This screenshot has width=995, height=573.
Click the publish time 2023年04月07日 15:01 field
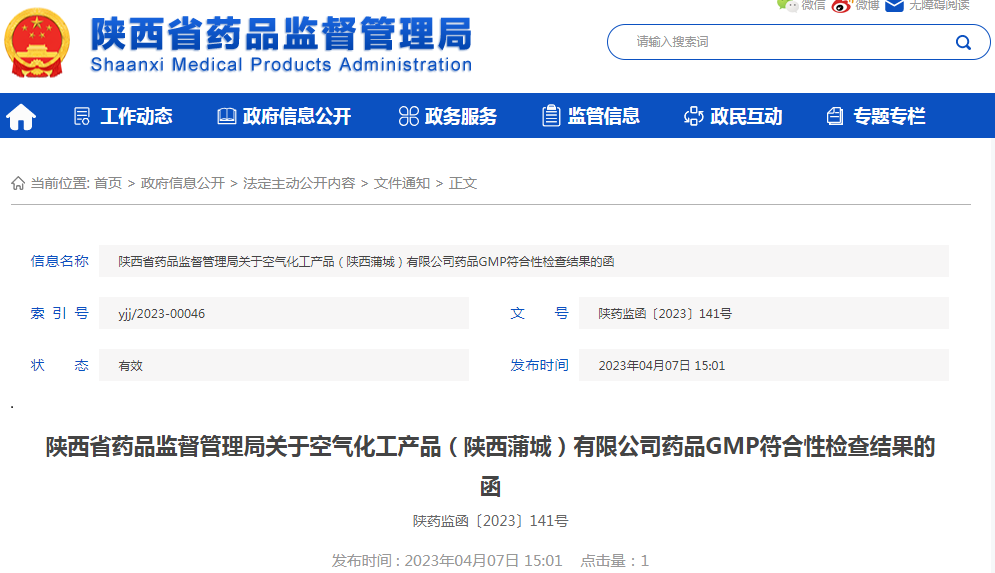coord(763,365)
